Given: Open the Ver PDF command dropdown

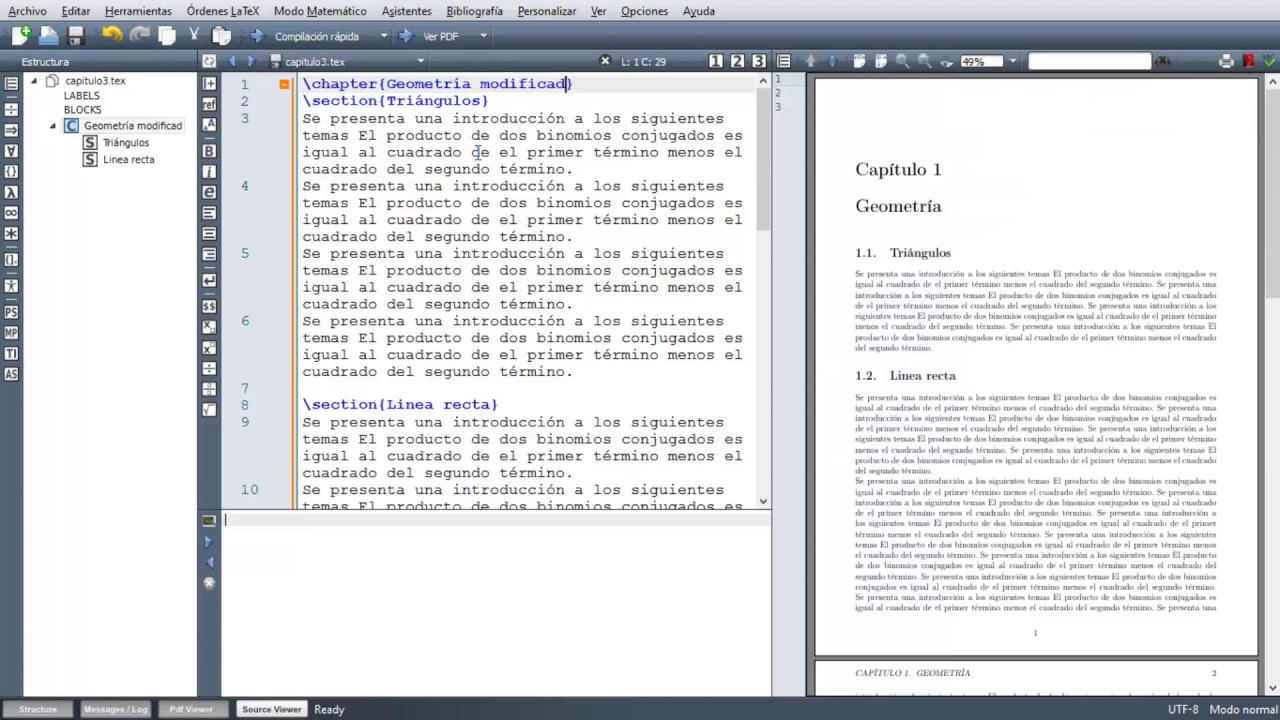Looking at the screenshot, I should pos(483,36).
